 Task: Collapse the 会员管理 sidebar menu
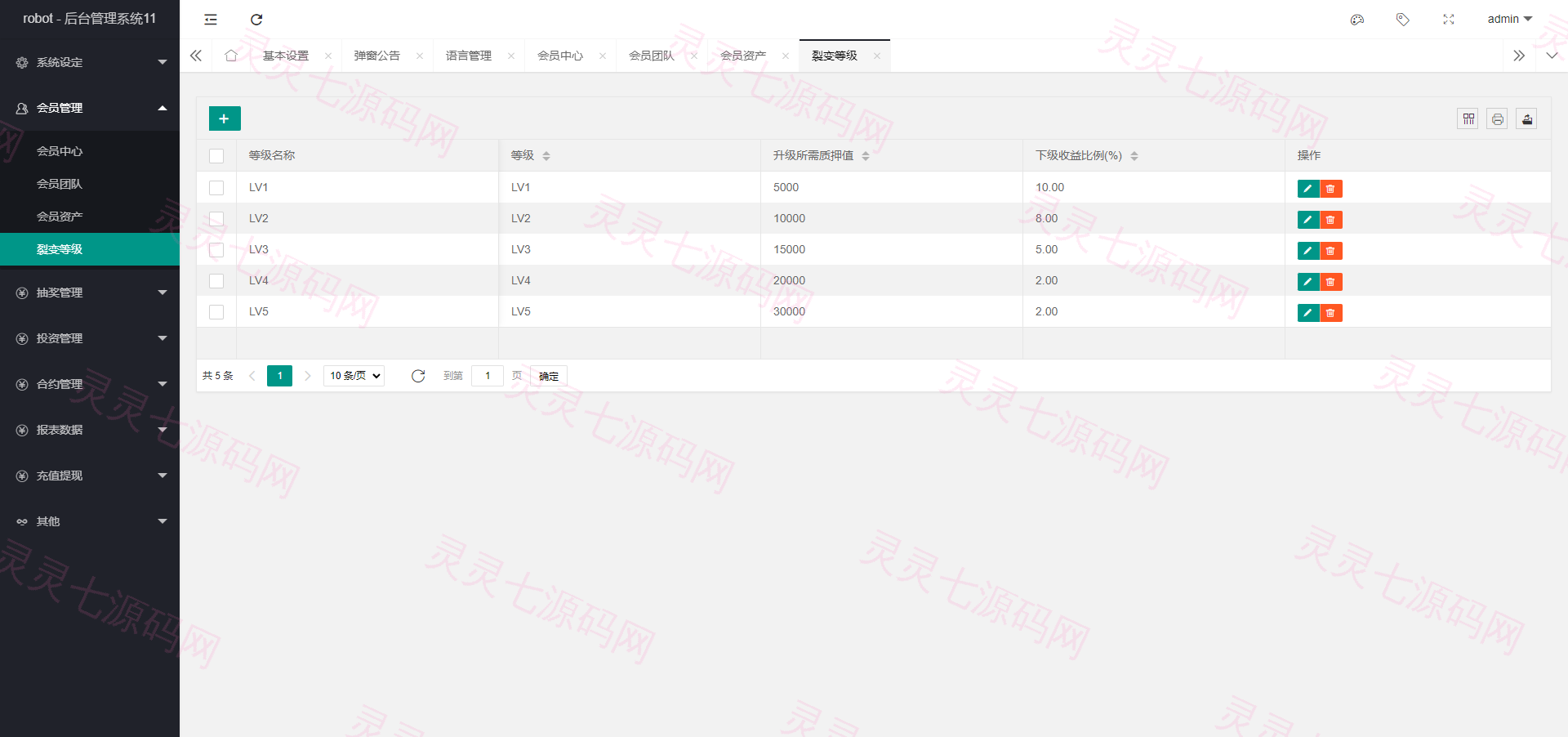pos(90,108)
